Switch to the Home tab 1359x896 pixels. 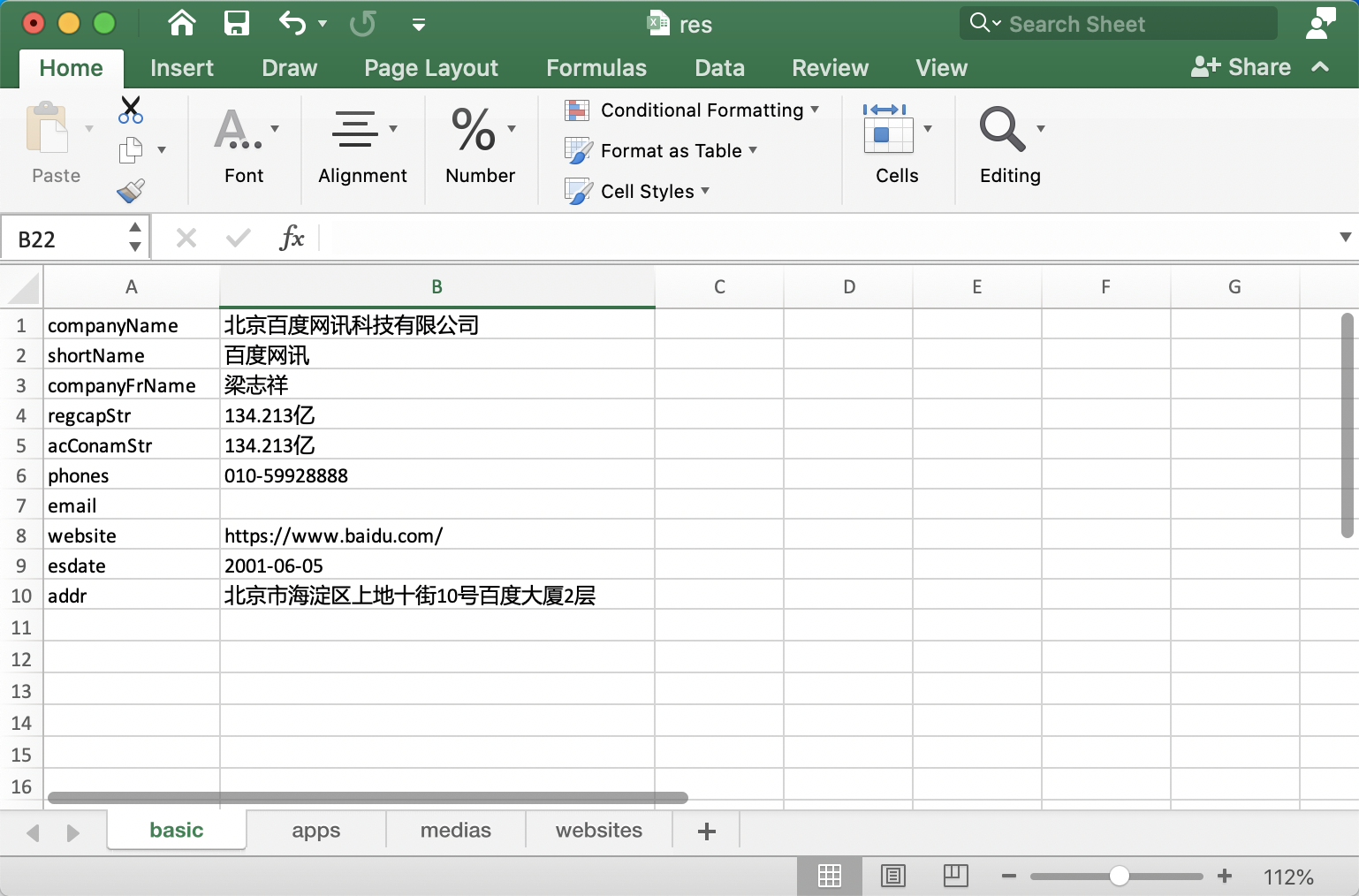click(72, 68)
